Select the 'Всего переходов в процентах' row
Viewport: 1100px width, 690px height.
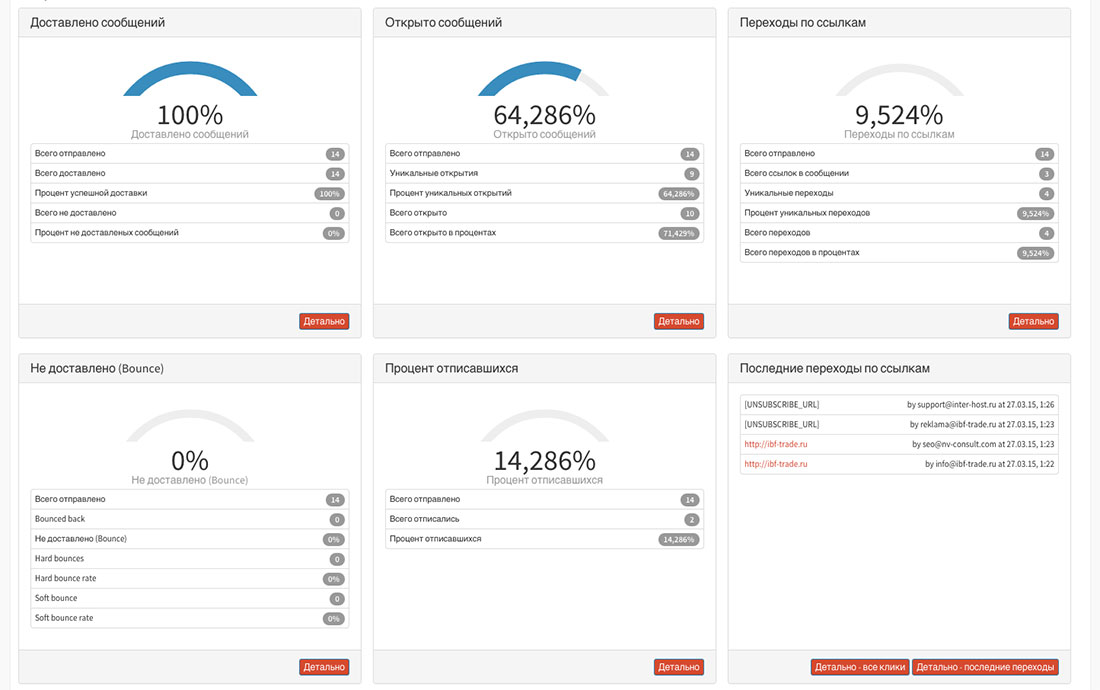point(899,252)
